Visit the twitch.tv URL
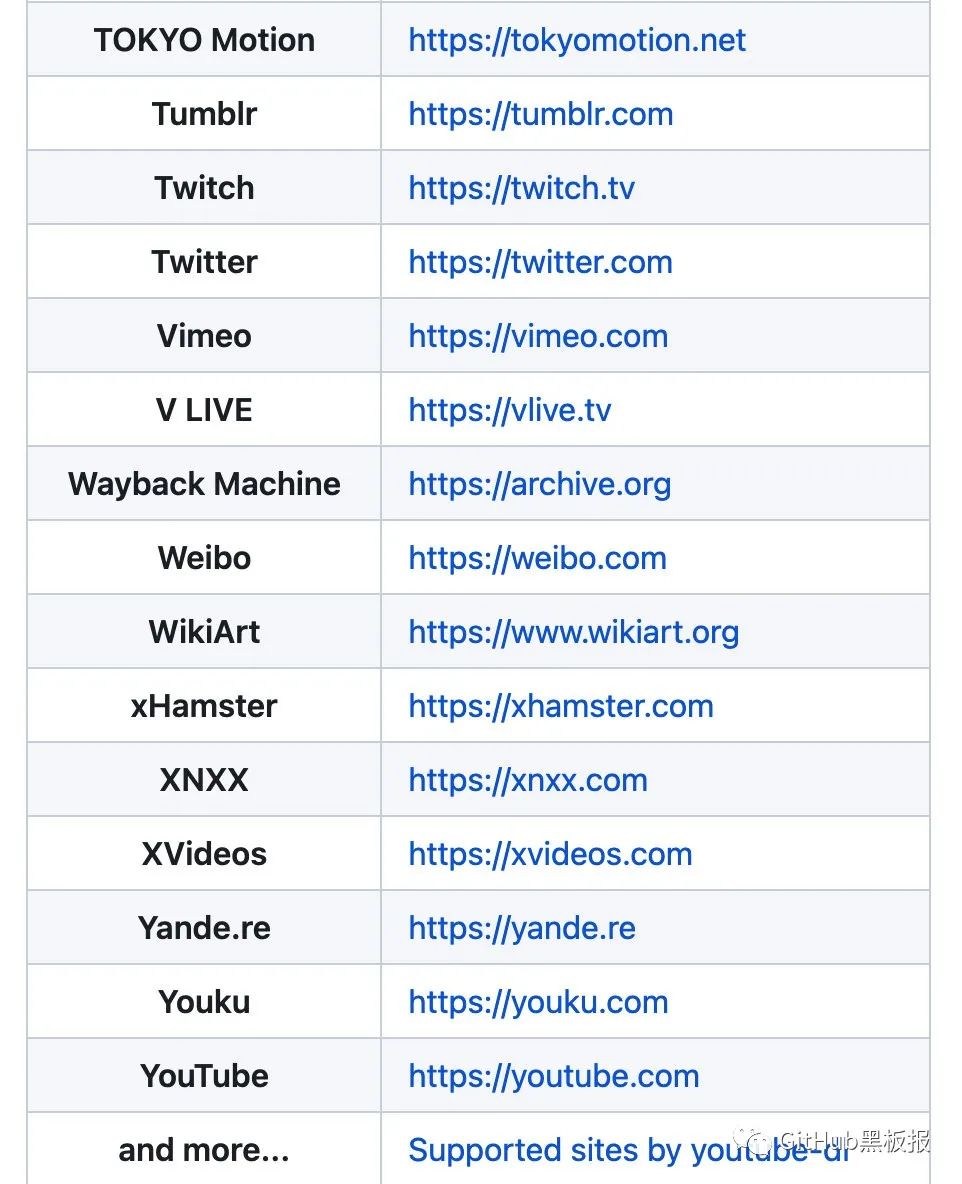This screenshot has height=1184, width=962. click(521, 189)
